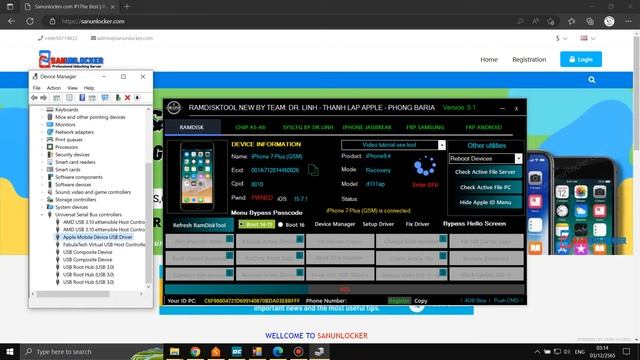Click Hide Apple ID Menu button
This screenshot has width=640, height=360.
(x=485, y=202)
